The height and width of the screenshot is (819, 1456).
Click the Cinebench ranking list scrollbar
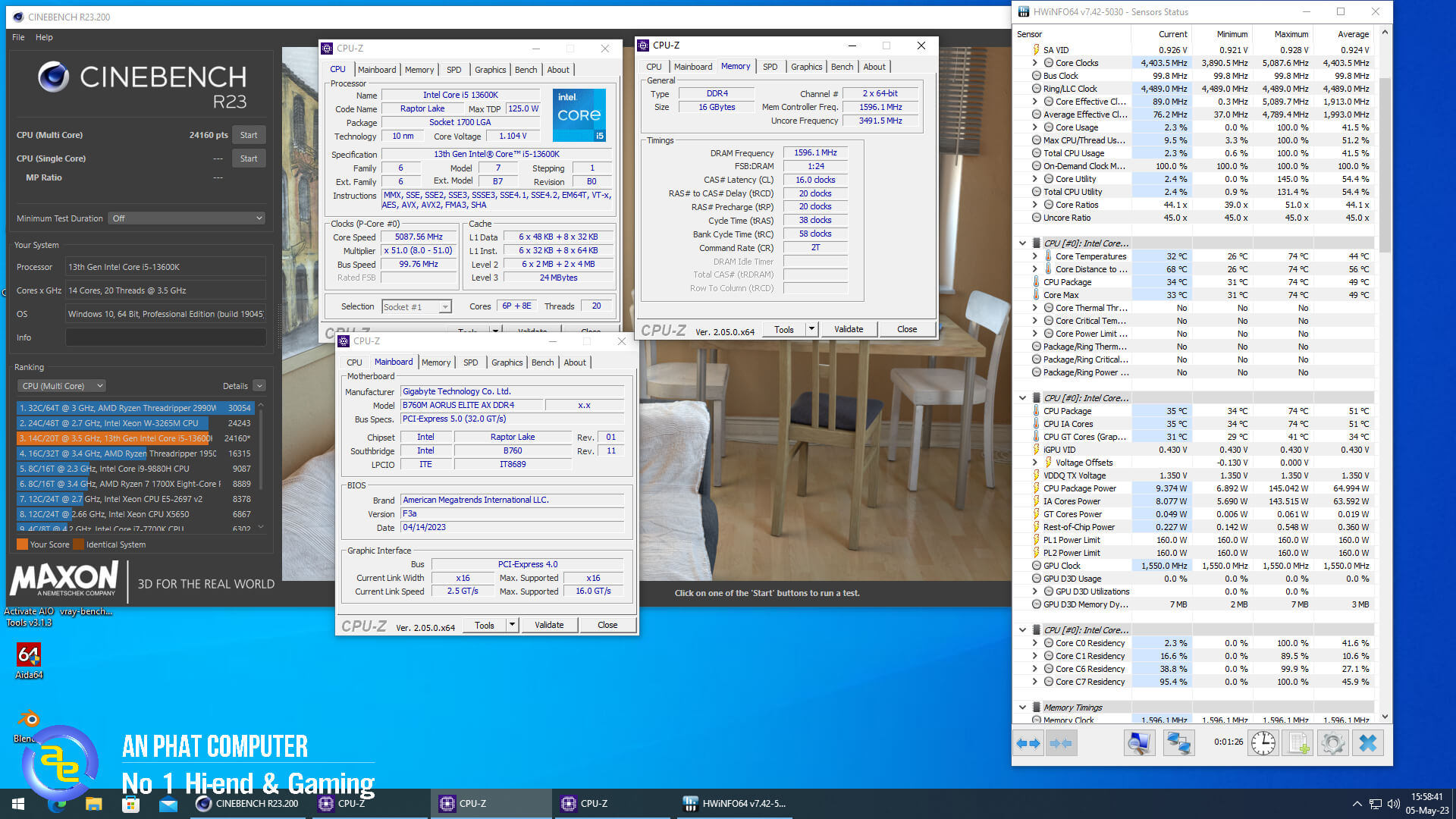click(261, 448)
